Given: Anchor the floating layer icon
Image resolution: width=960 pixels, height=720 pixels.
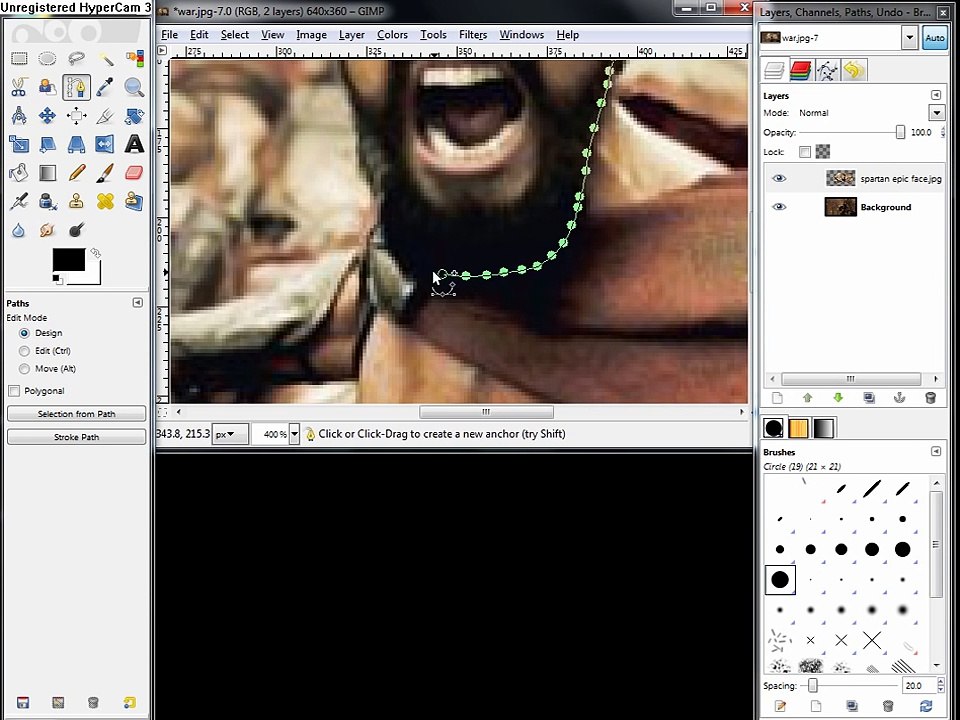Looking at the screenshot, I should 899,398.
